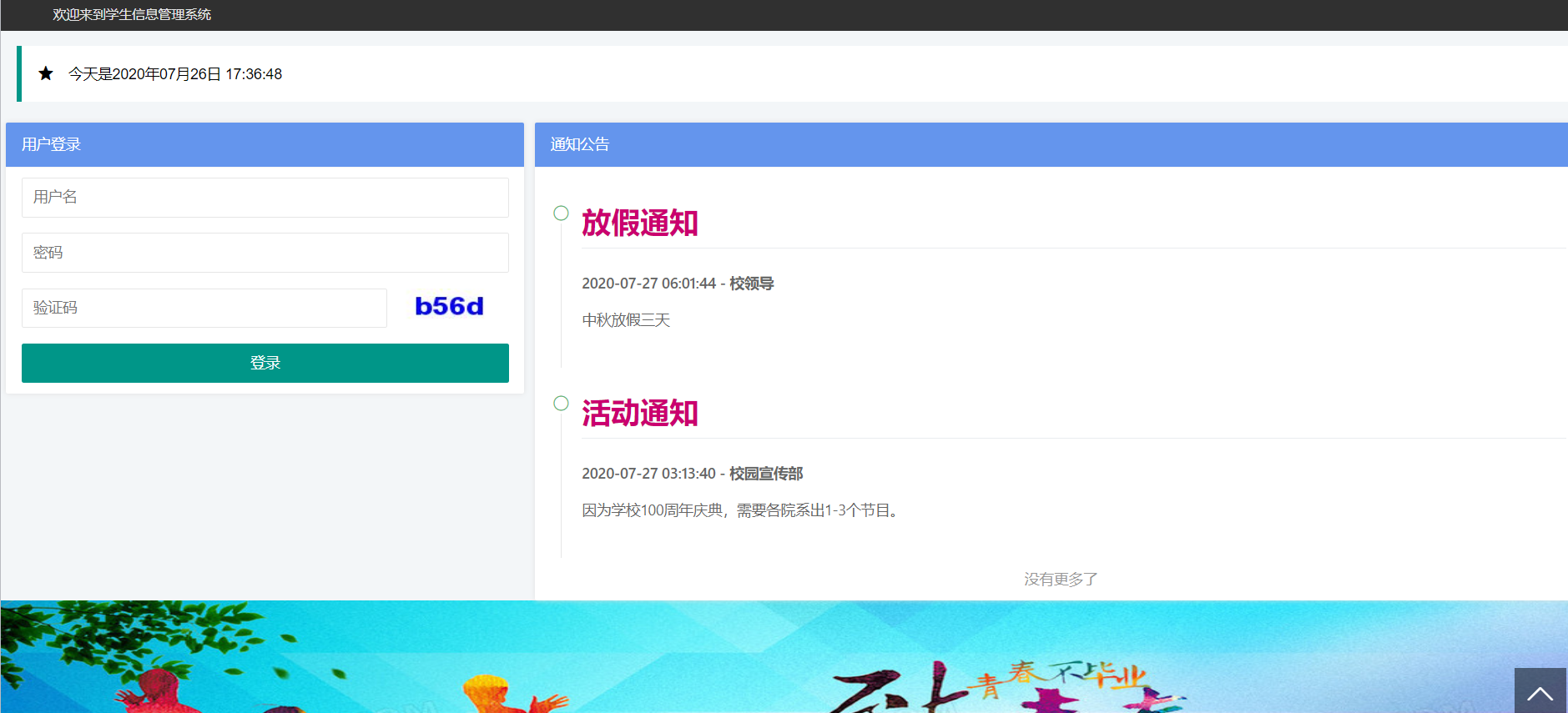
Task: Click the 欢迎来到学生信息管理系统 header text
Action: tap(132, 15)
